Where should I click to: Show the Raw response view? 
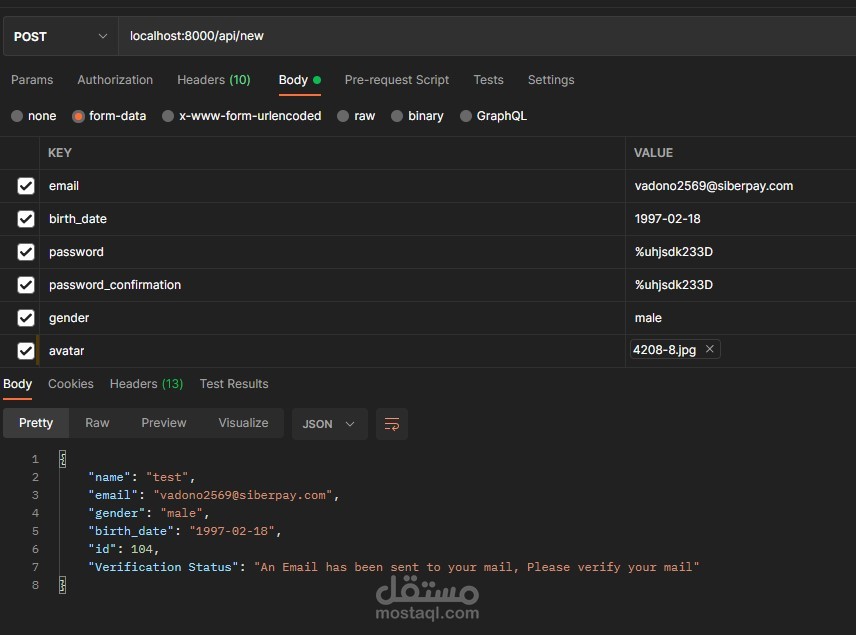pyautogui.click(x=97, y=423)
